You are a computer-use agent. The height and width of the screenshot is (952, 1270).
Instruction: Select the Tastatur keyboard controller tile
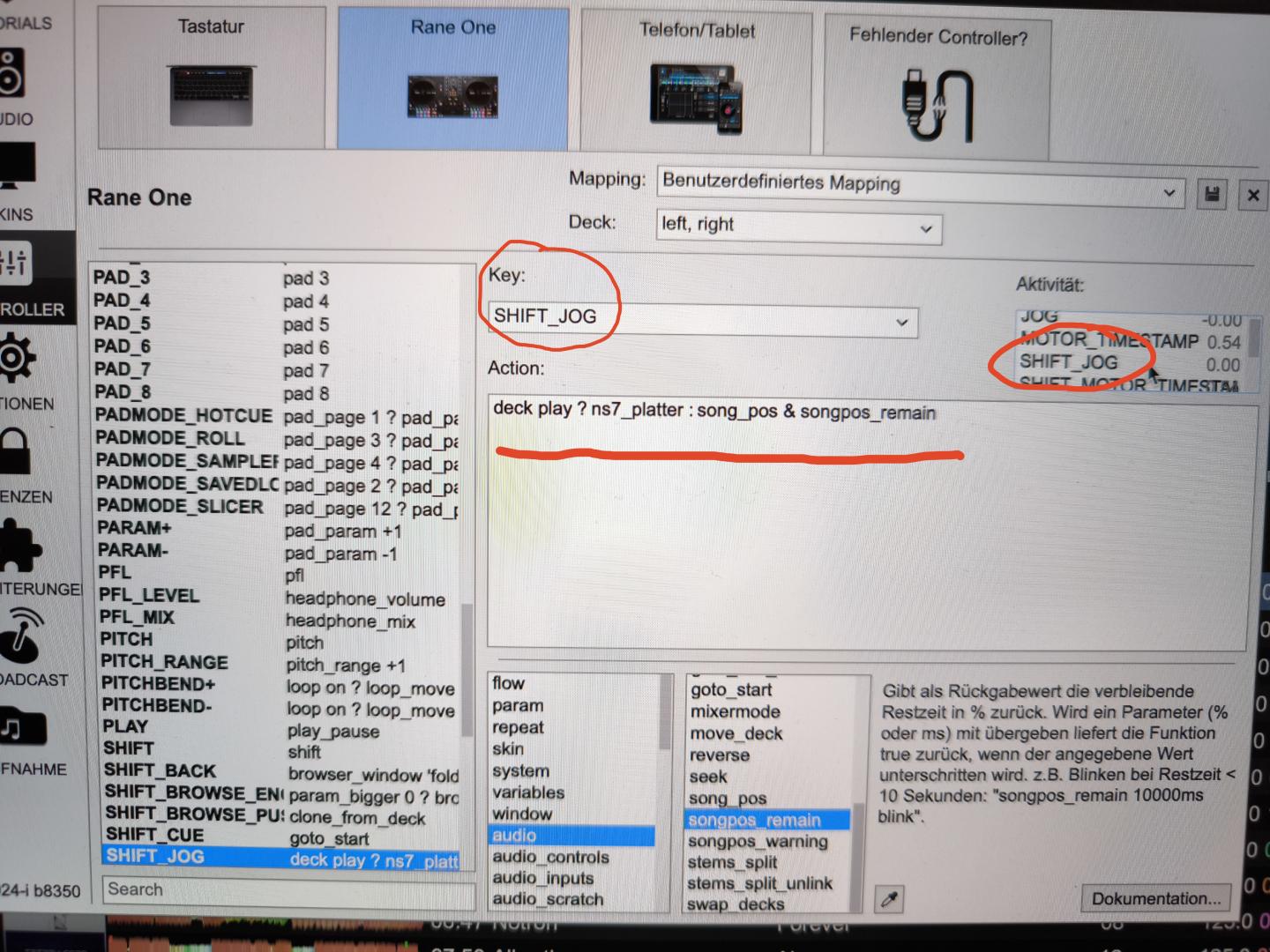212,78
